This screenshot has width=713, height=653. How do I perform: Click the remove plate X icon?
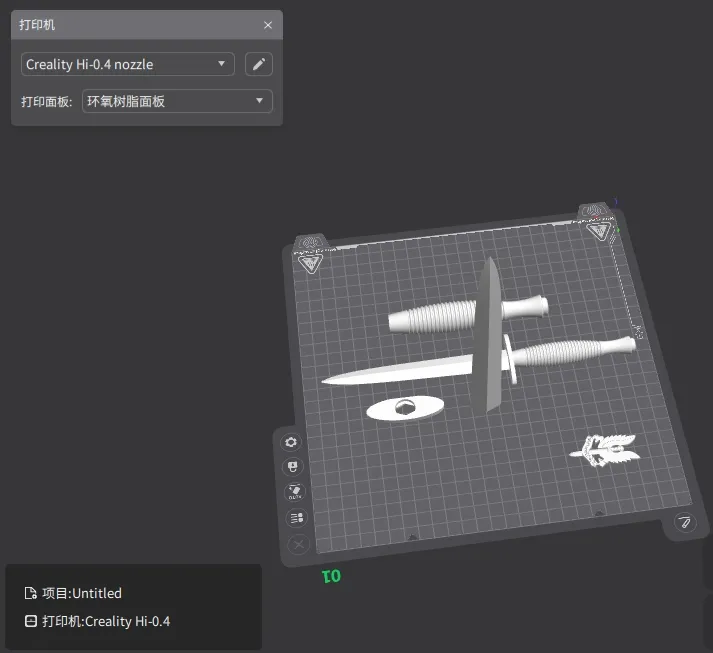[x=299, y=544]
